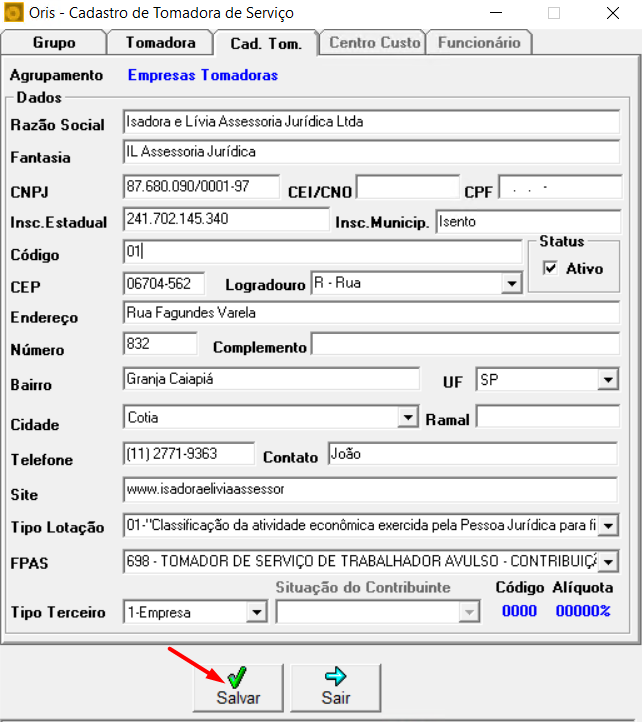The width and height of the screenshot is (642, 722).
Task: Click the Empresas Tomadoras blue text
Action: [x=203, y=75]
